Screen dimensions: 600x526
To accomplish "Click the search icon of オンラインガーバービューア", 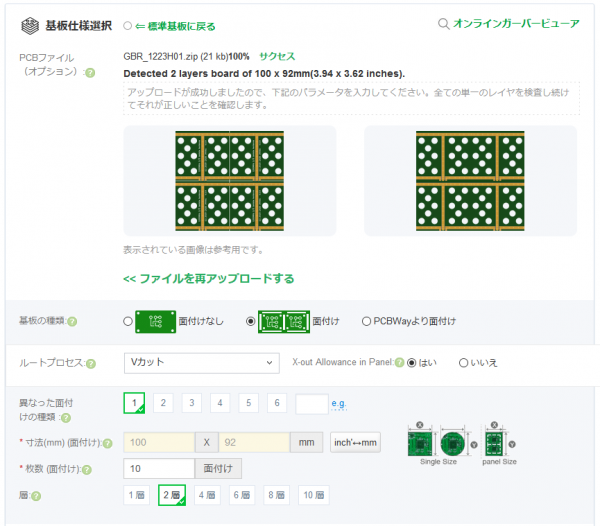I will click(444, 24).
